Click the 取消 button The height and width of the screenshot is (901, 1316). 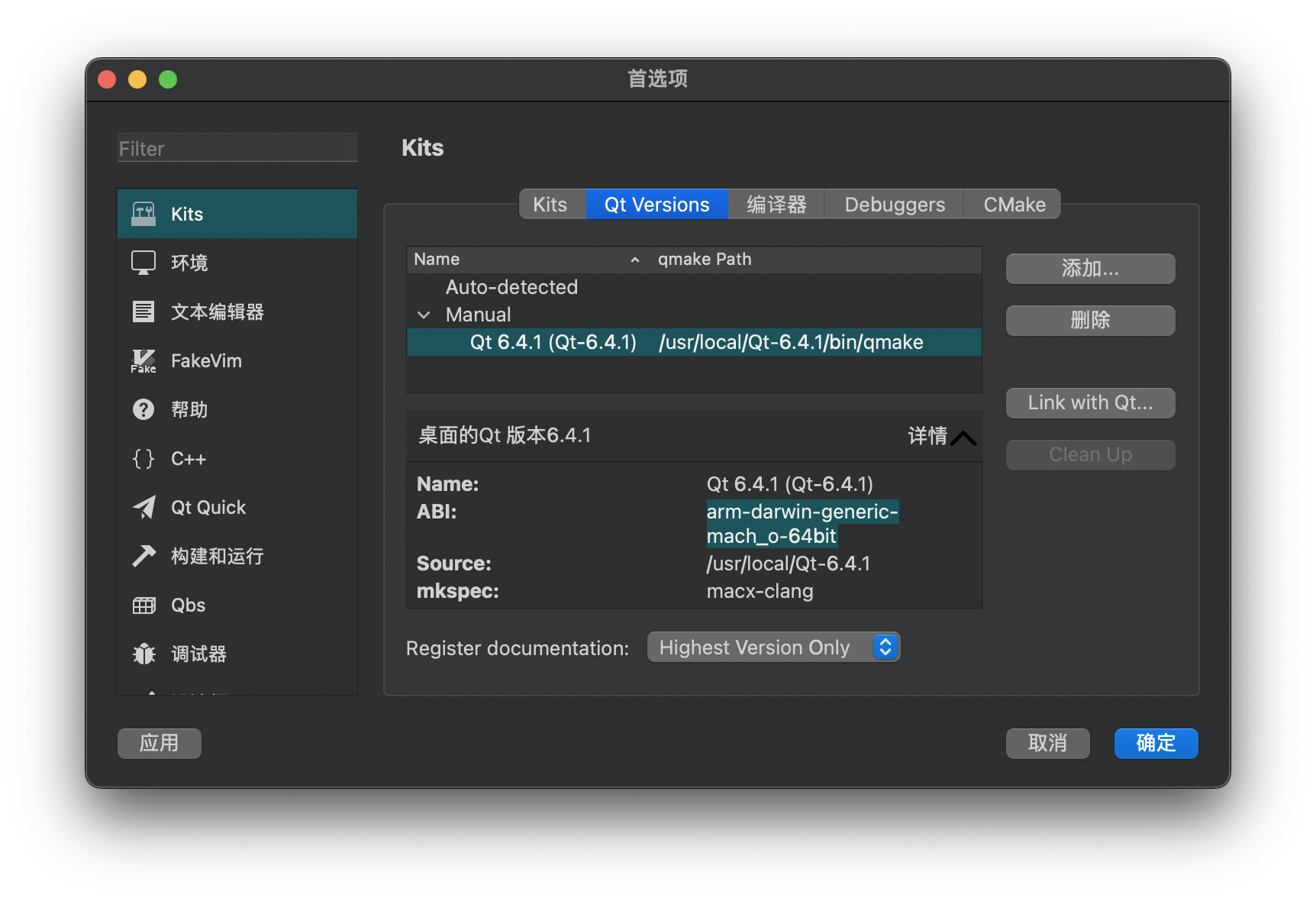1047,744
